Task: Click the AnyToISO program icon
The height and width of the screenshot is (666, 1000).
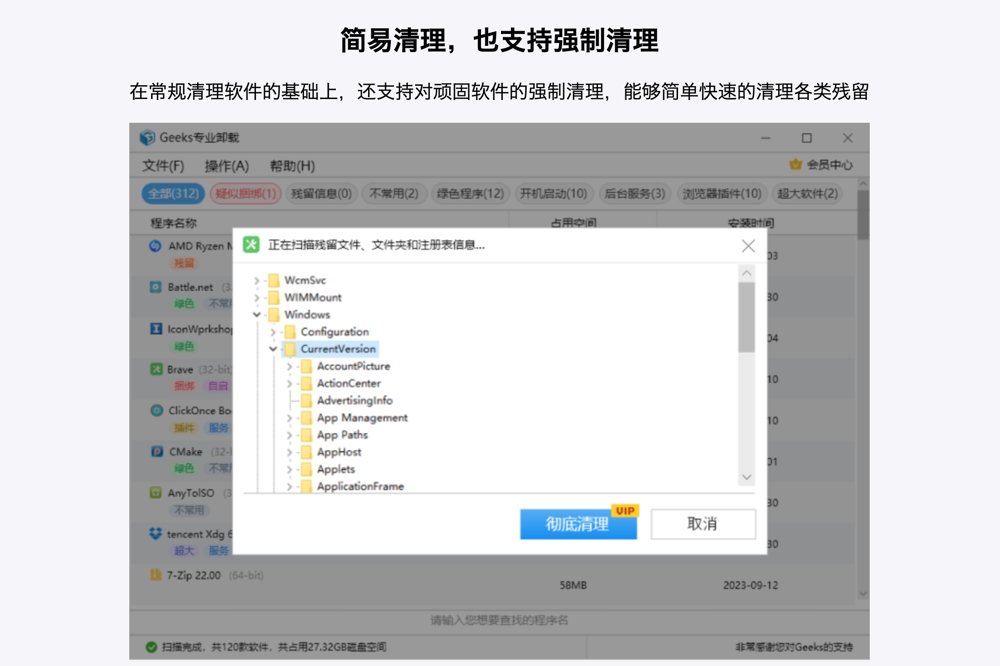Action: pos(157,492)
